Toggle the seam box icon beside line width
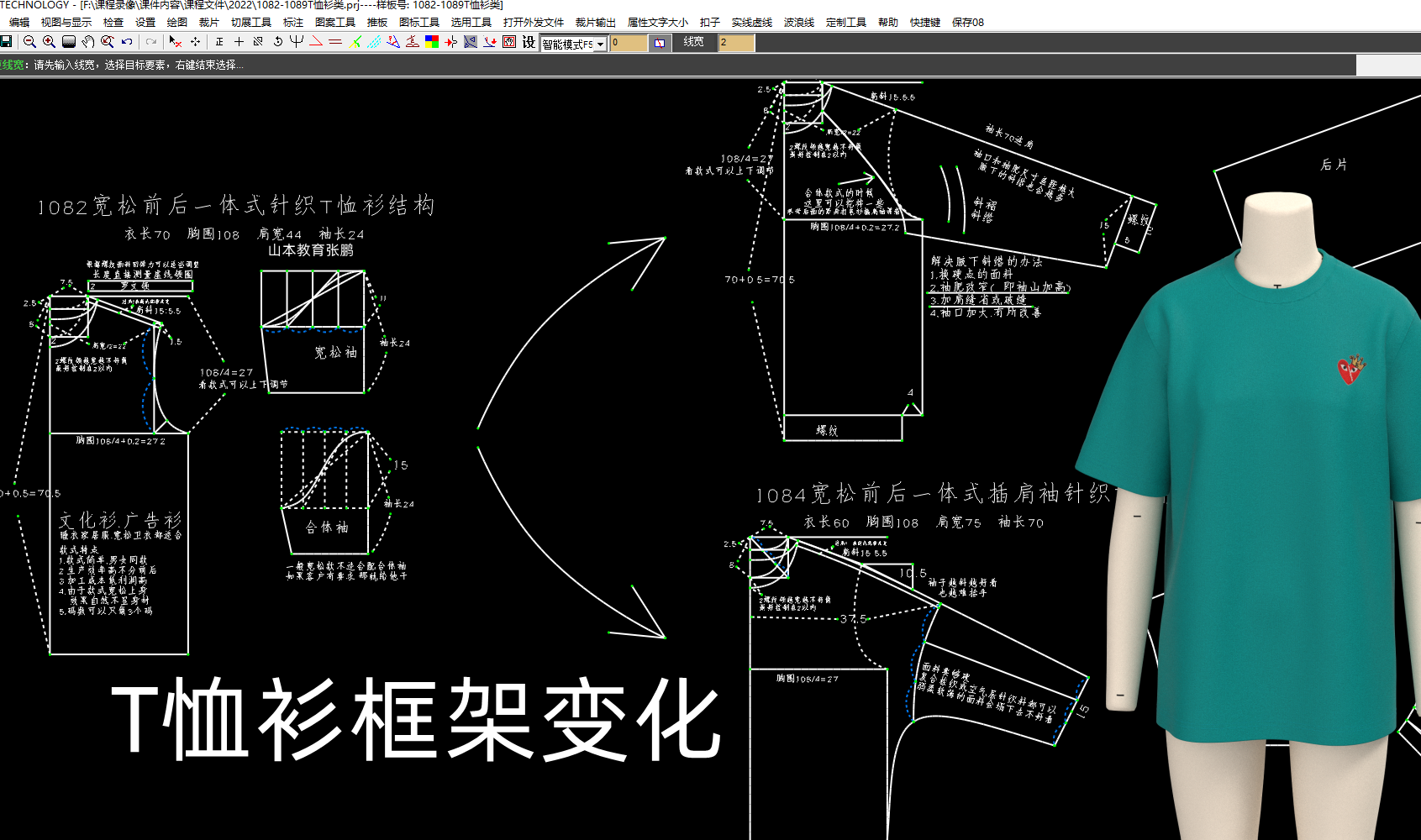Screen dimensions: 1421x840 pyautogui.click(x=661, y=42)
